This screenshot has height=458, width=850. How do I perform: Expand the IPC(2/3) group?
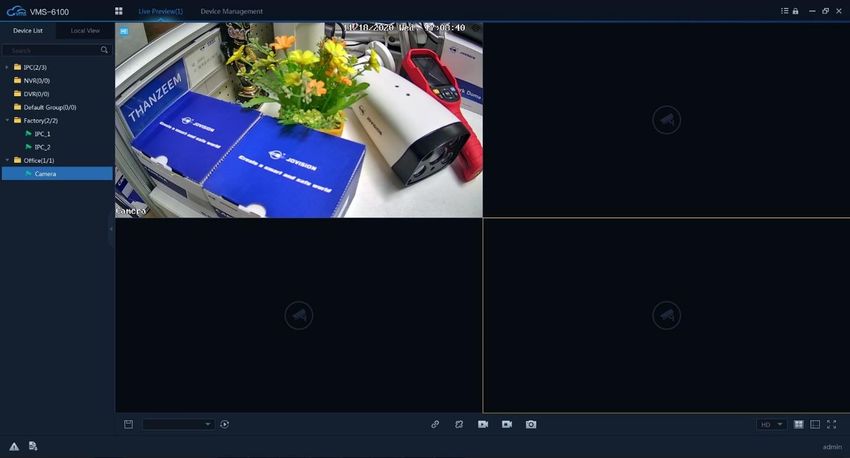(x=7, y=67)
